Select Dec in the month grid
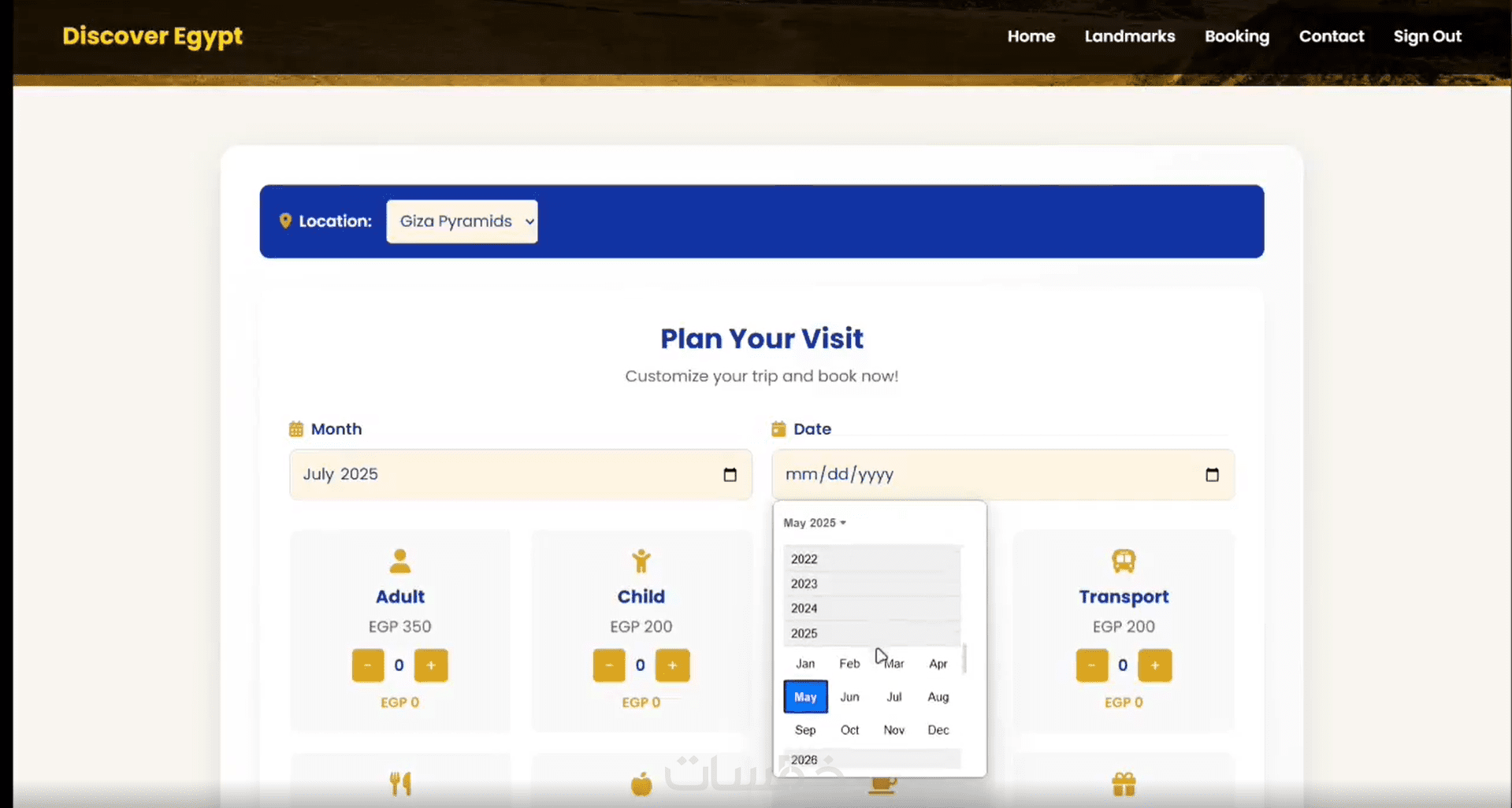This screenshot has width=1512, height=808. click(938, 730)
